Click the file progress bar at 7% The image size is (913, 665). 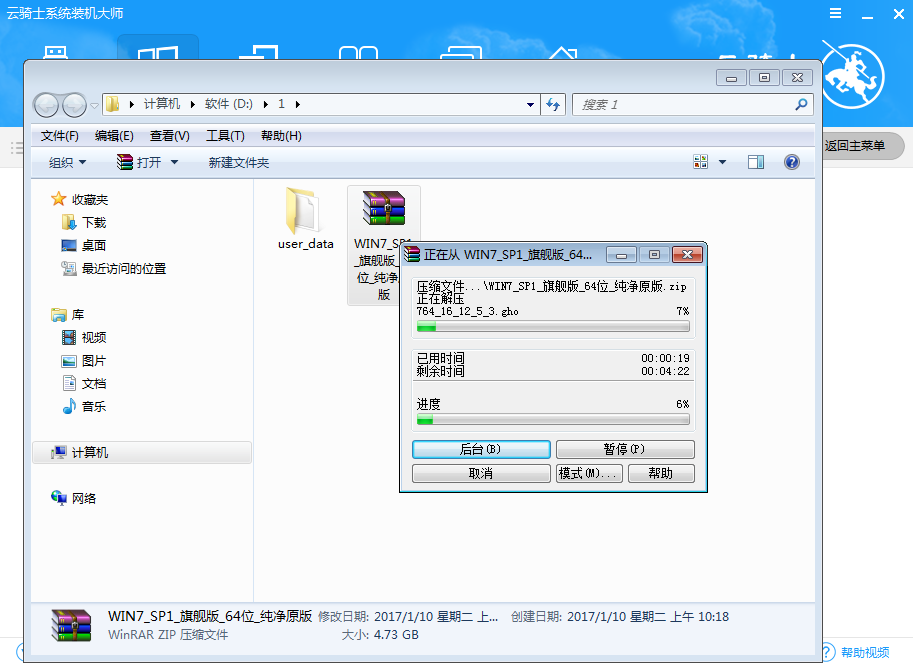click(553, 327)
